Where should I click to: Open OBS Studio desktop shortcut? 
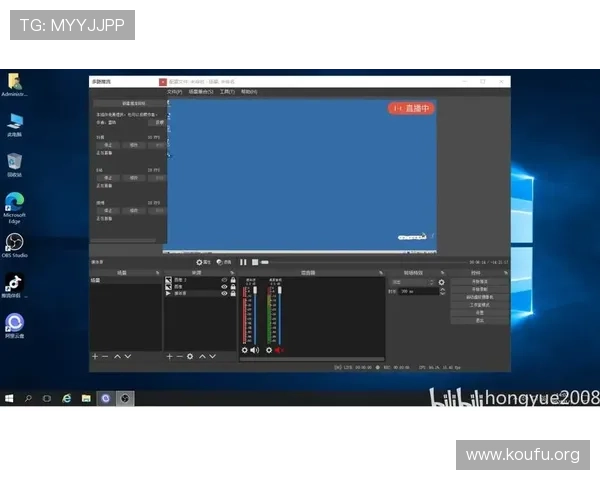15,243
